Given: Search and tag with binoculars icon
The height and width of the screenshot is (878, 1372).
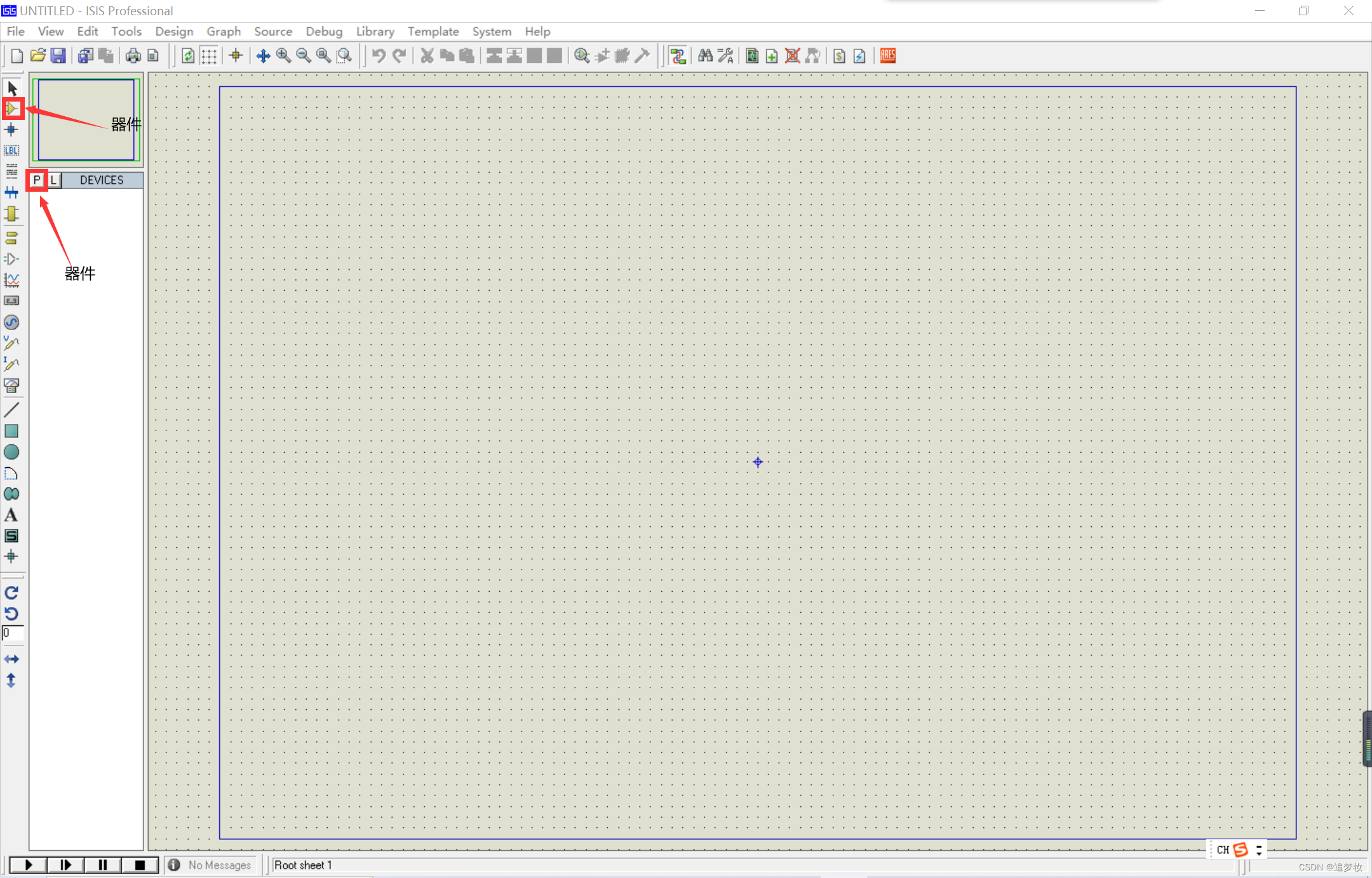Looking at the screenshot, I should (705, 56).
